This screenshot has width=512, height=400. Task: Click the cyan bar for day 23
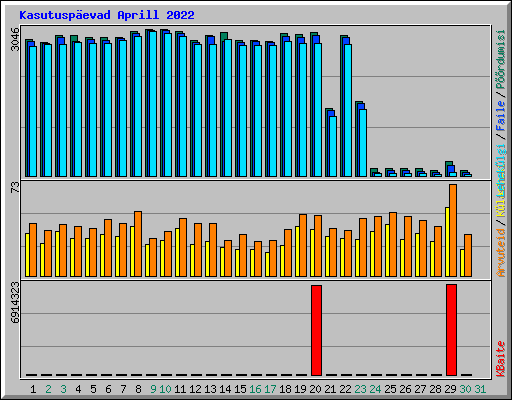(x=363, y=143)
